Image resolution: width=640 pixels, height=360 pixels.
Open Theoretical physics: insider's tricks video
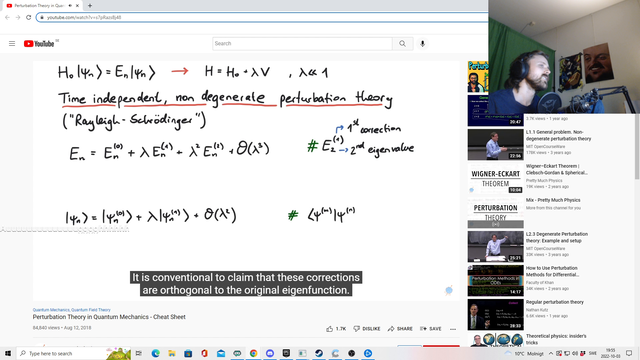click(x=556, y=339)
